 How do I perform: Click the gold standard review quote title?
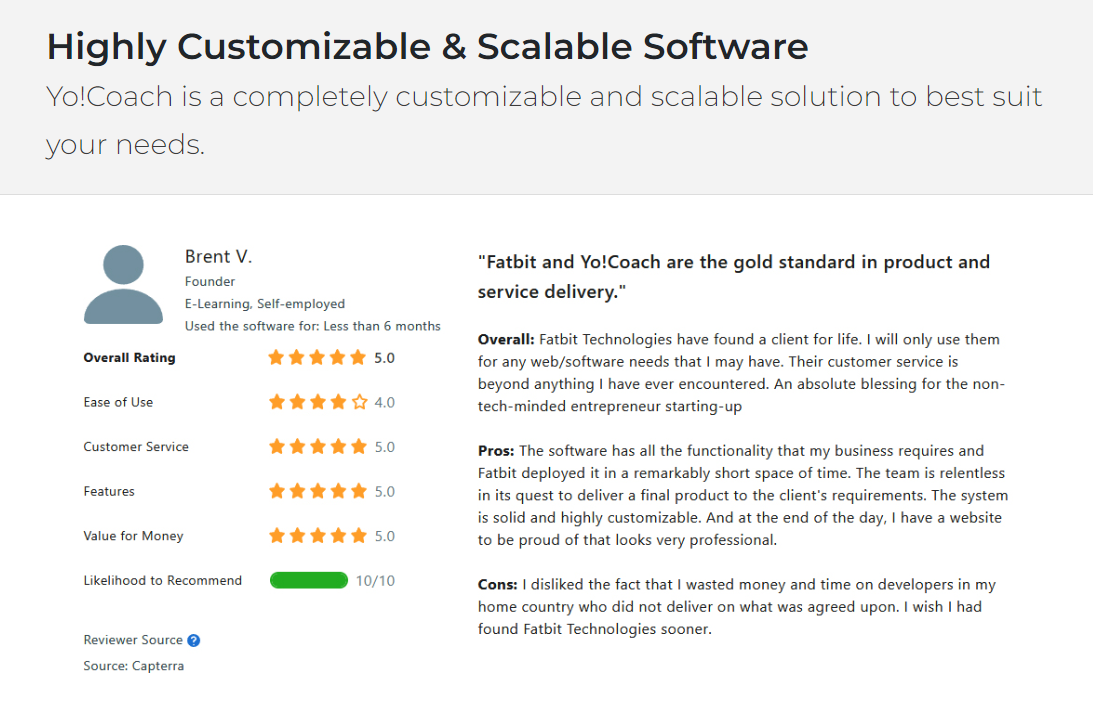[733, 276]
